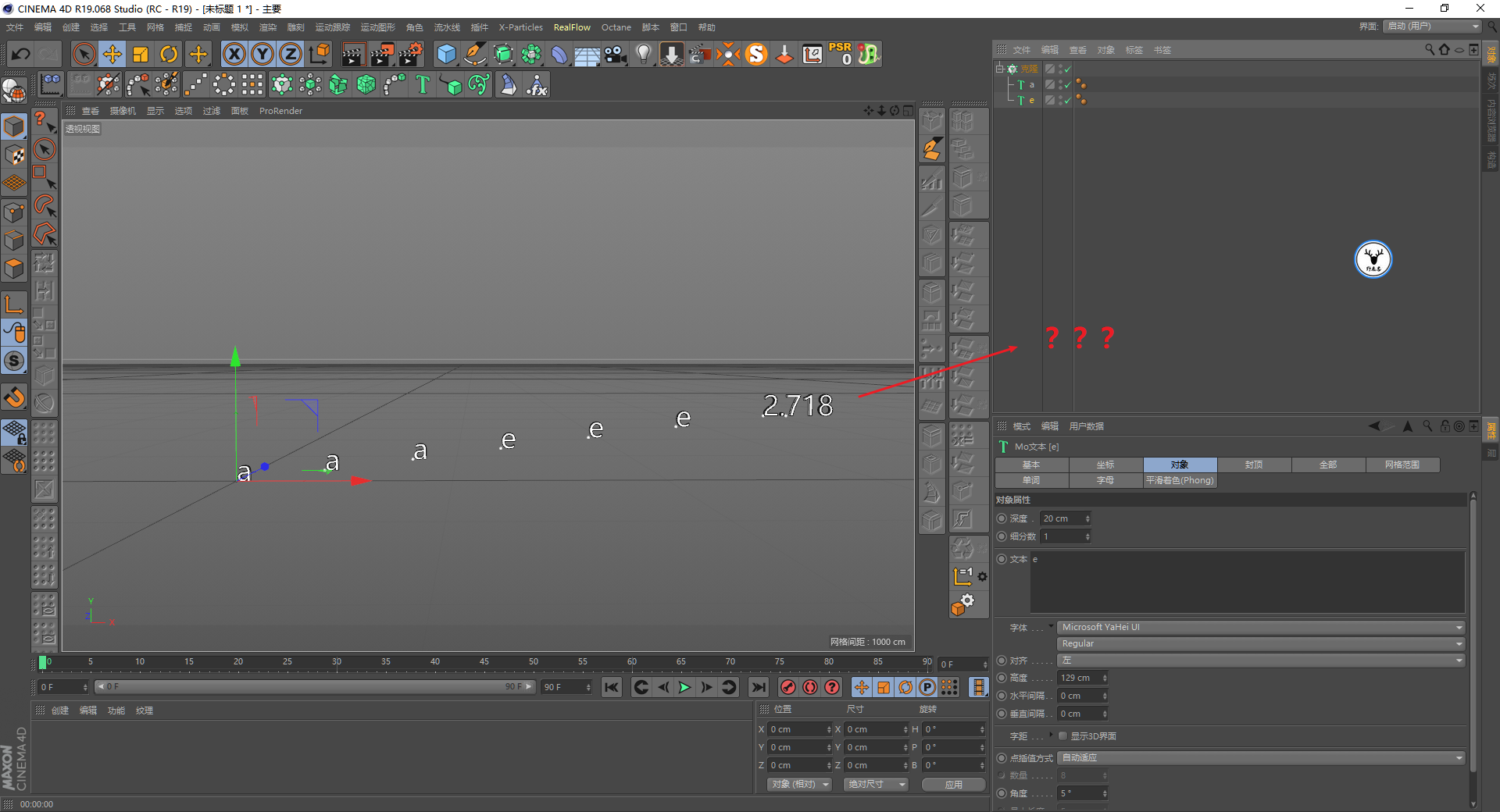
Task: Click the home icon in Object Manager
Action: tap(1445, 49)
